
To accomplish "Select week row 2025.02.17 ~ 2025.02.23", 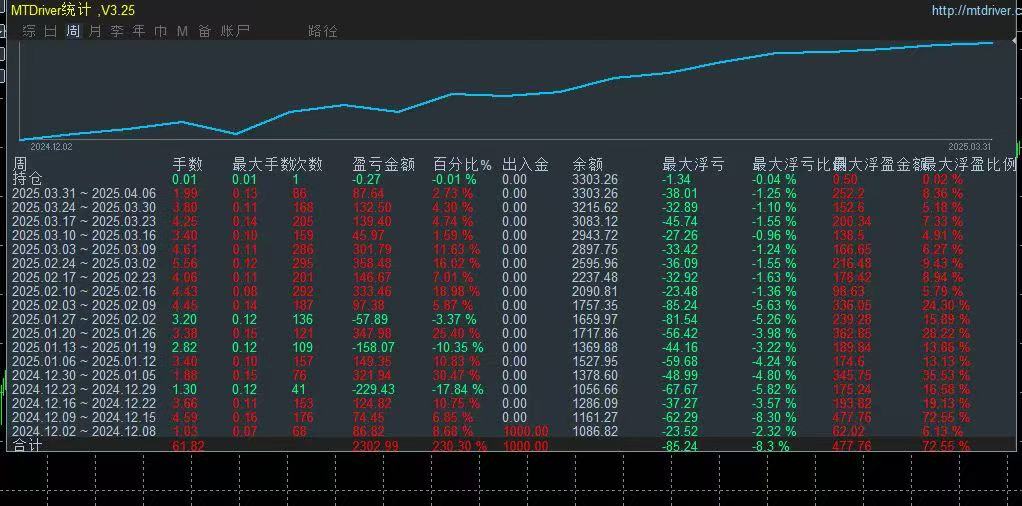I will (x=85, y=277).
